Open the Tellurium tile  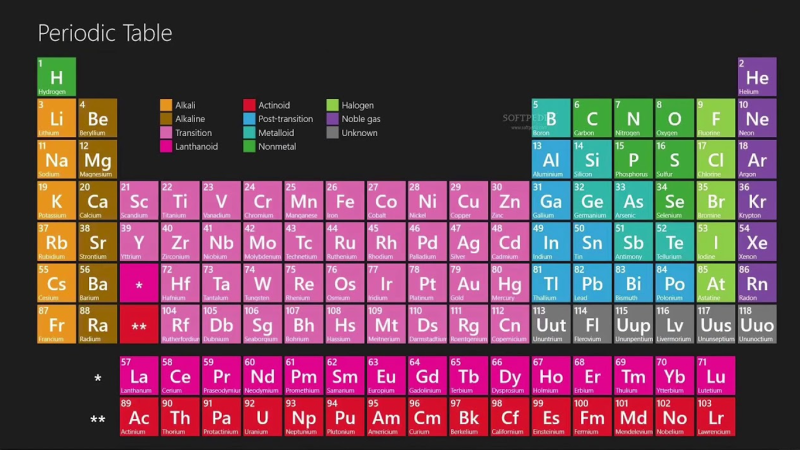[674, 242]
